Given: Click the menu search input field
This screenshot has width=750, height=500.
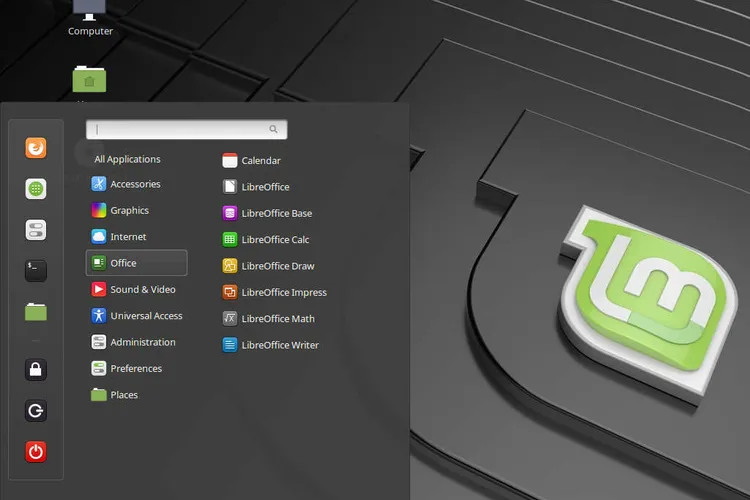Looking at the screenshot, I should [x=180, y=130].
